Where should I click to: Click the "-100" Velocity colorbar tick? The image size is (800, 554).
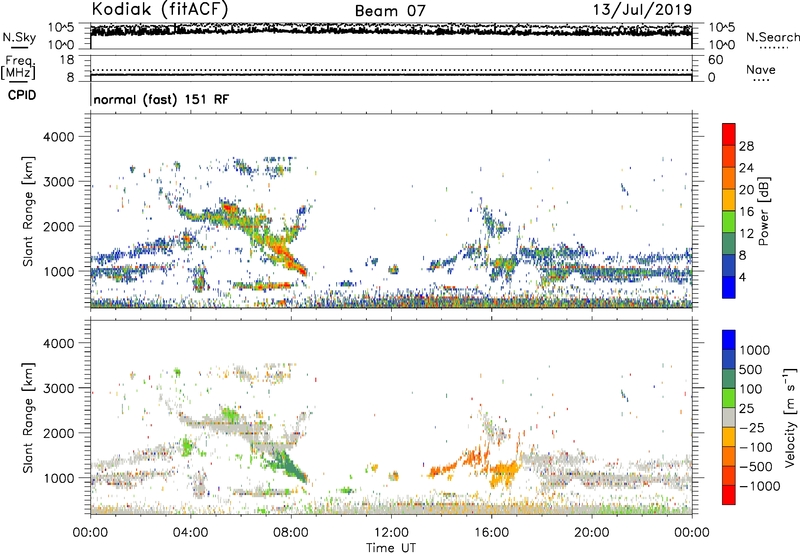(x=756, y=447)
